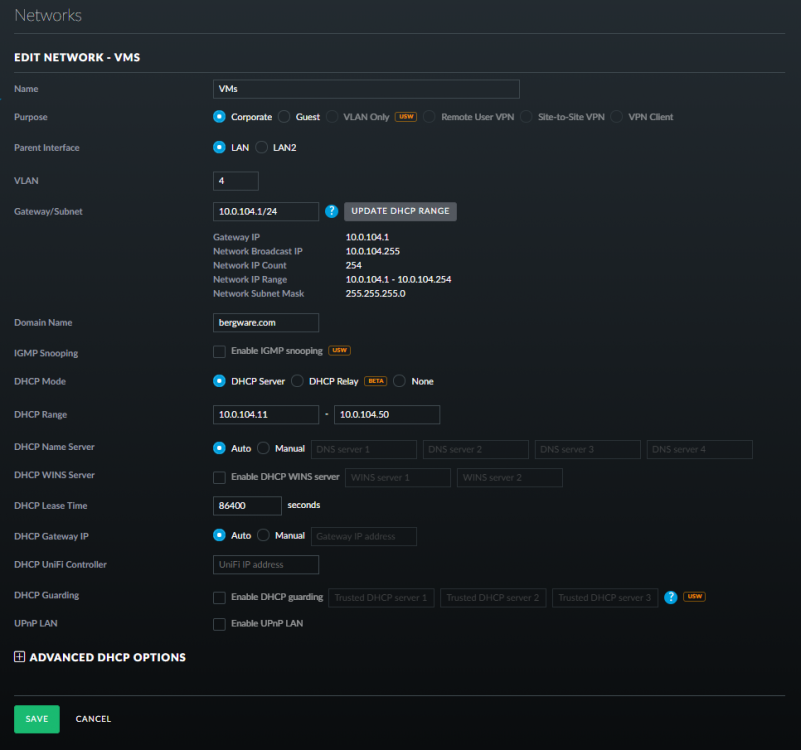Viewport: 801px width, 750px height.
Task: Click Trusted DHCP server 3 field
Action: pyautogui.click(x=605, y=598)
